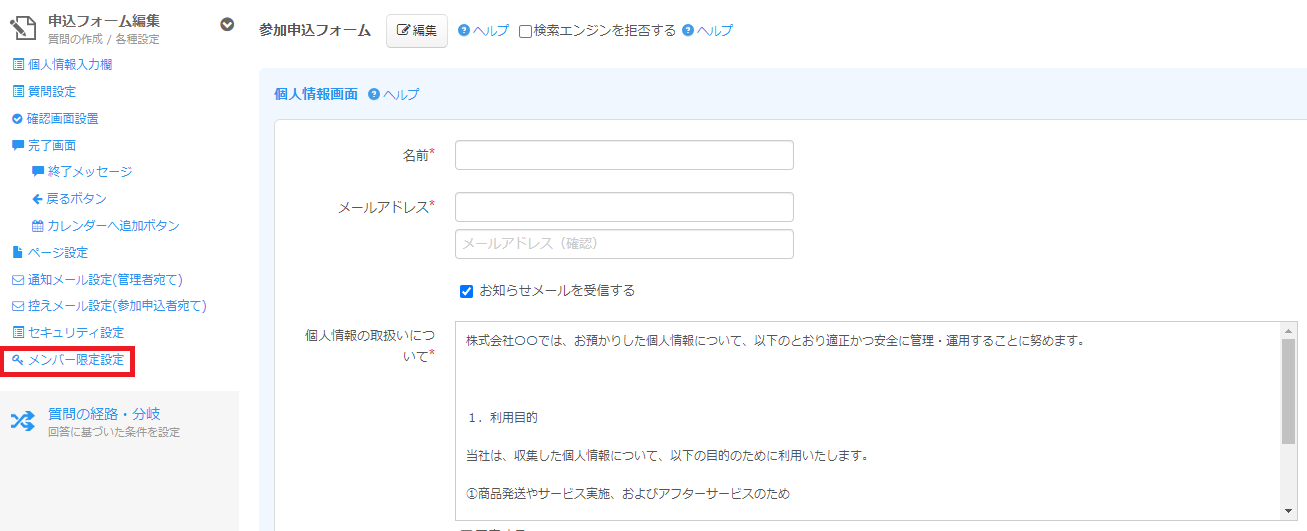The image size is (1307, 531).
Task: Open セキュリティ設定 in the sidebar
Action: click(68, 332)
